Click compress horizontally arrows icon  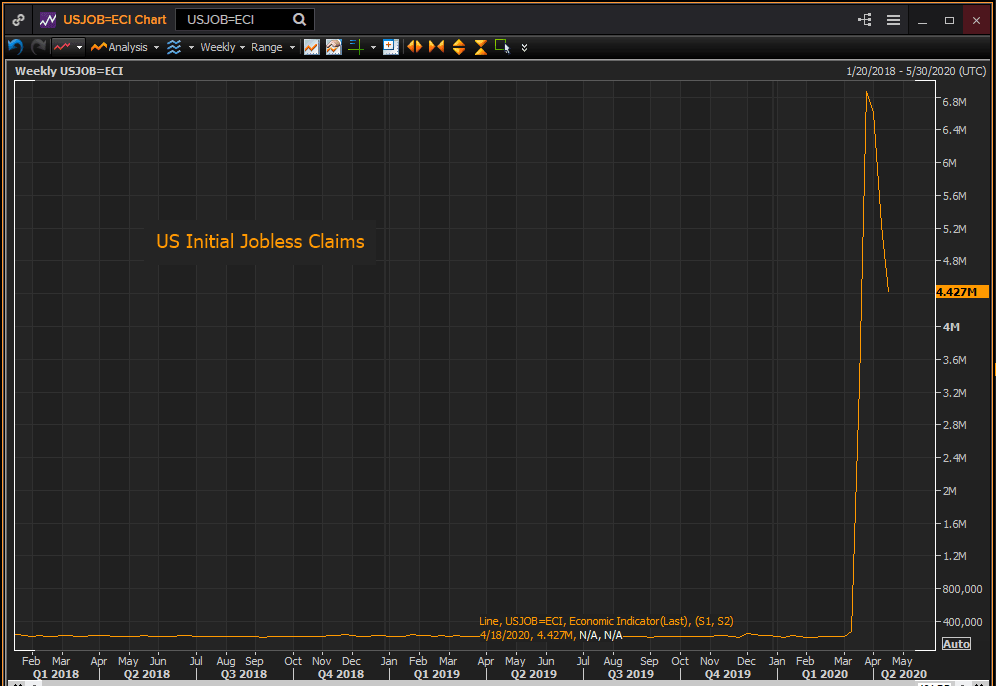436,46
